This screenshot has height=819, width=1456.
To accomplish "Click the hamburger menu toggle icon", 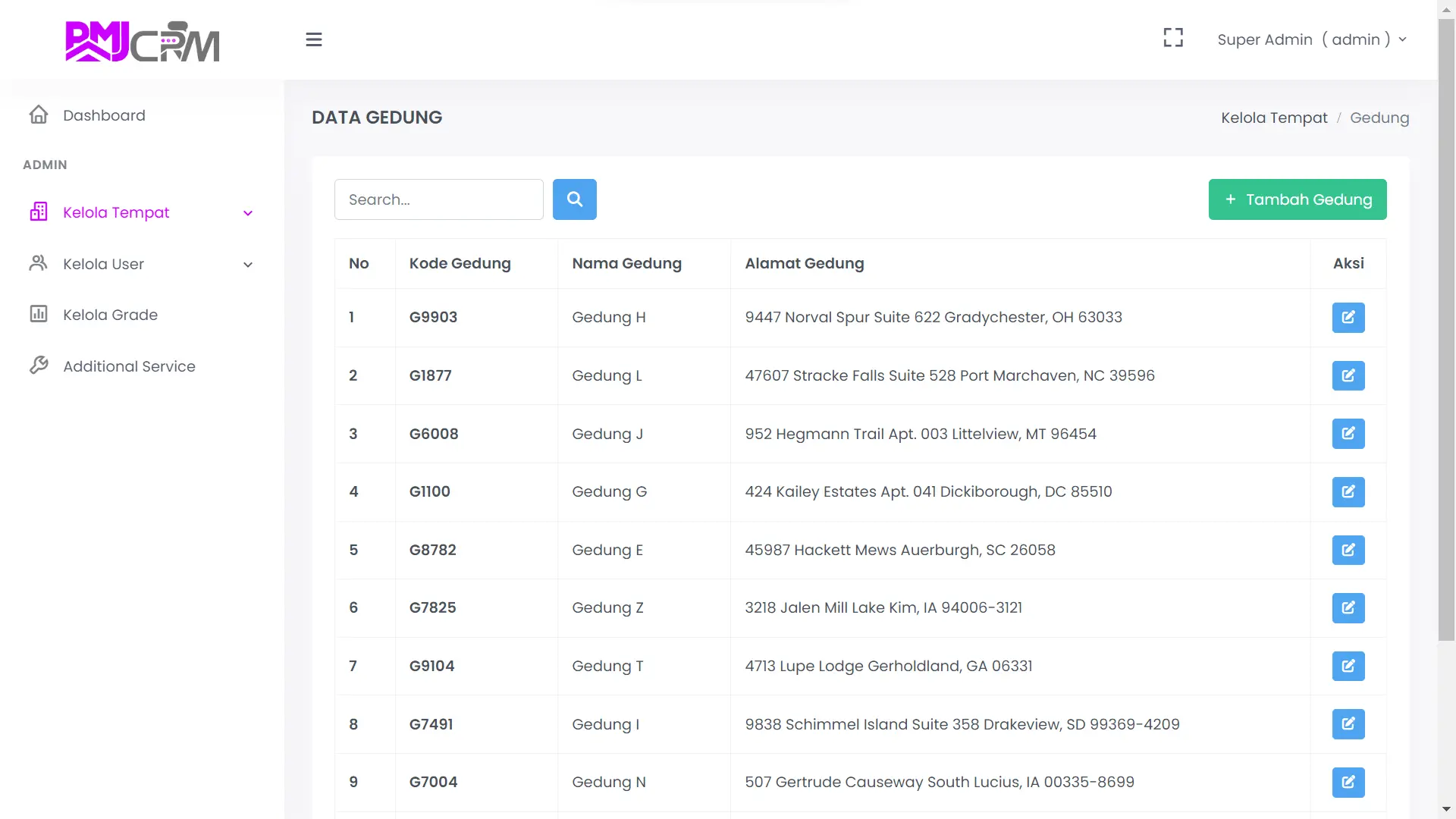I will pos(314,39).
